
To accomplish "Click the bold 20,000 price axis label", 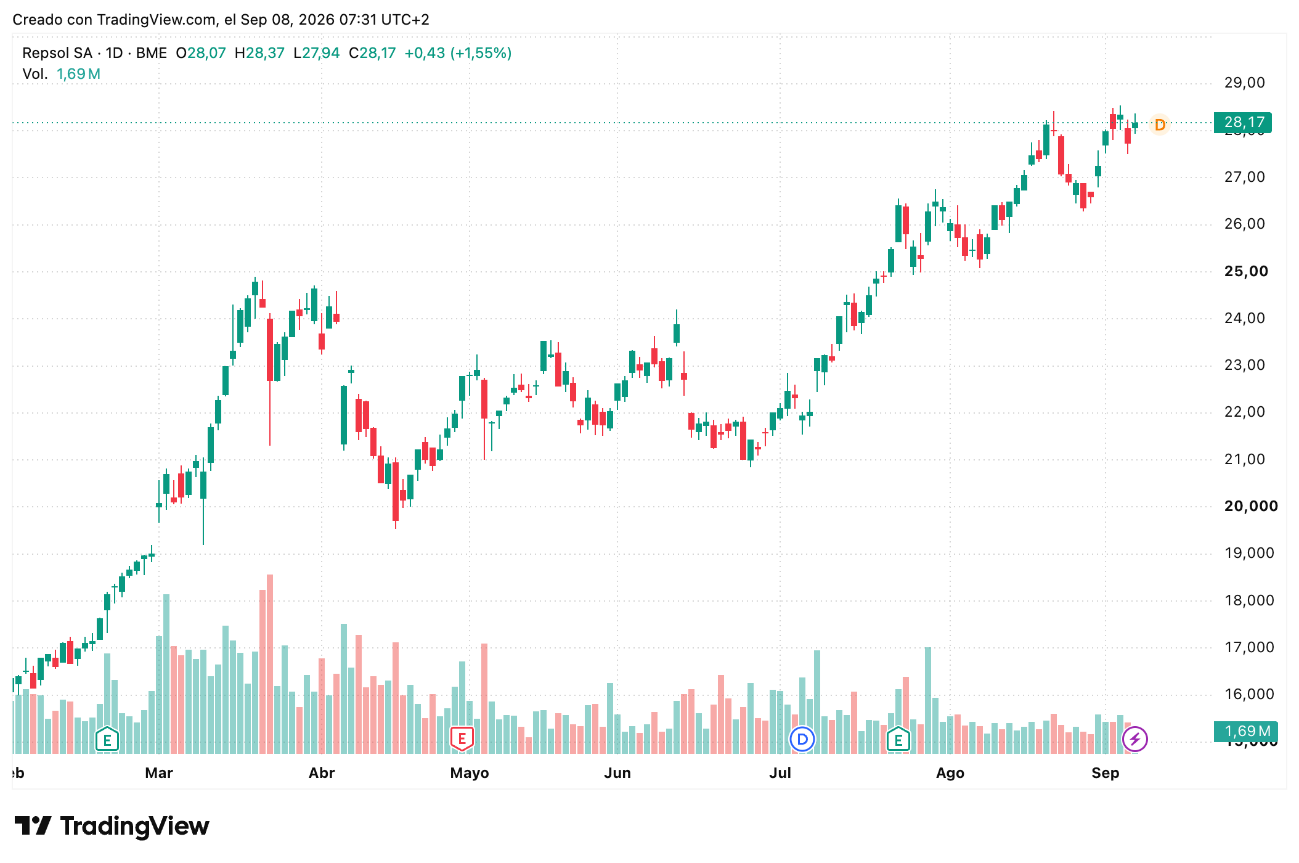I will 1250,506.
